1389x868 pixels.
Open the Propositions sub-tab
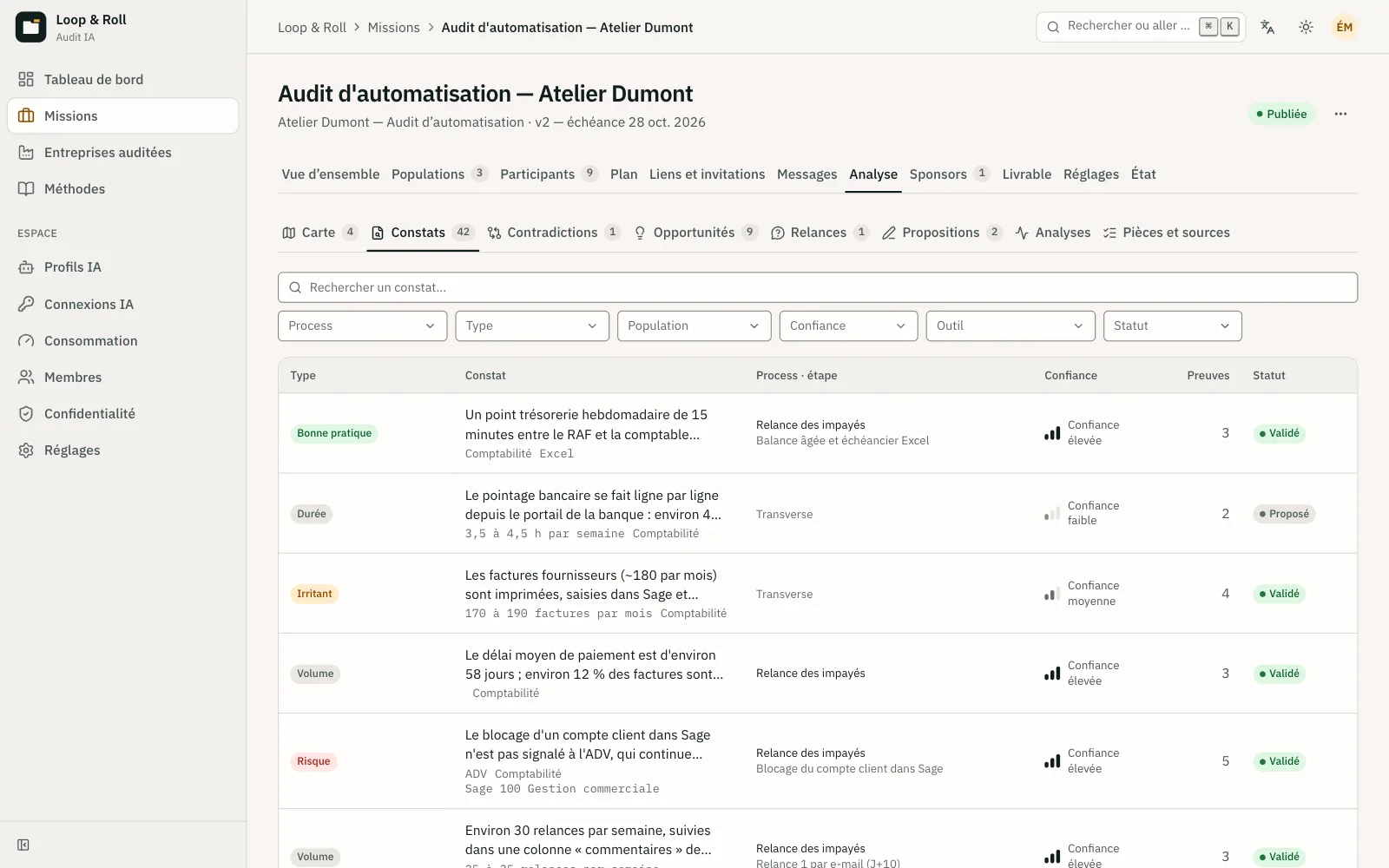[941, 233]
